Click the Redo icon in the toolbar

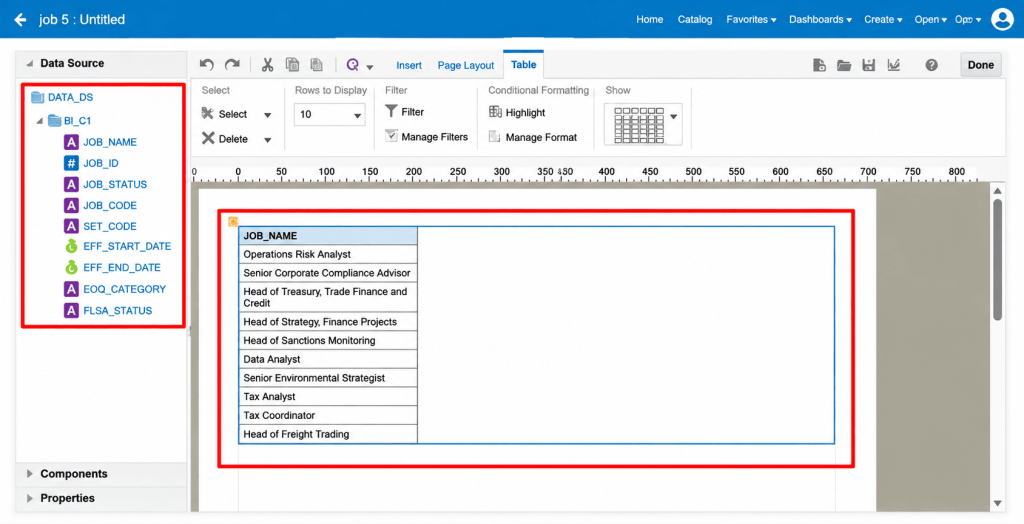(232, 65)
